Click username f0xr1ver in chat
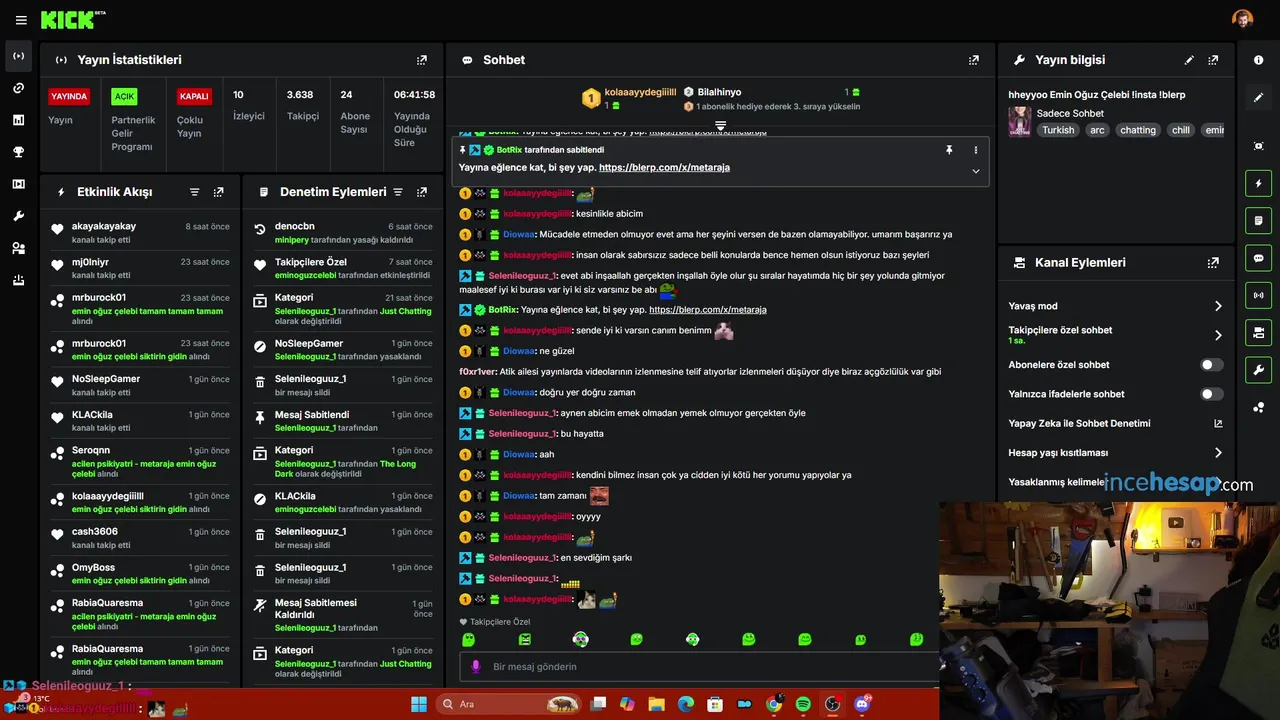This screenshot has height=720, width=1280. [477, 372]
